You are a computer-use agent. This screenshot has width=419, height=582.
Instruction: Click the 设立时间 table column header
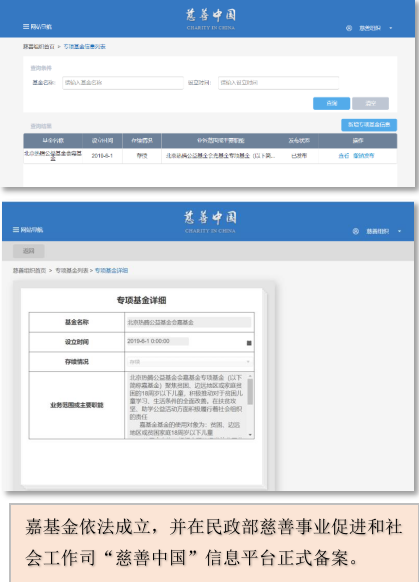point(102,141)
